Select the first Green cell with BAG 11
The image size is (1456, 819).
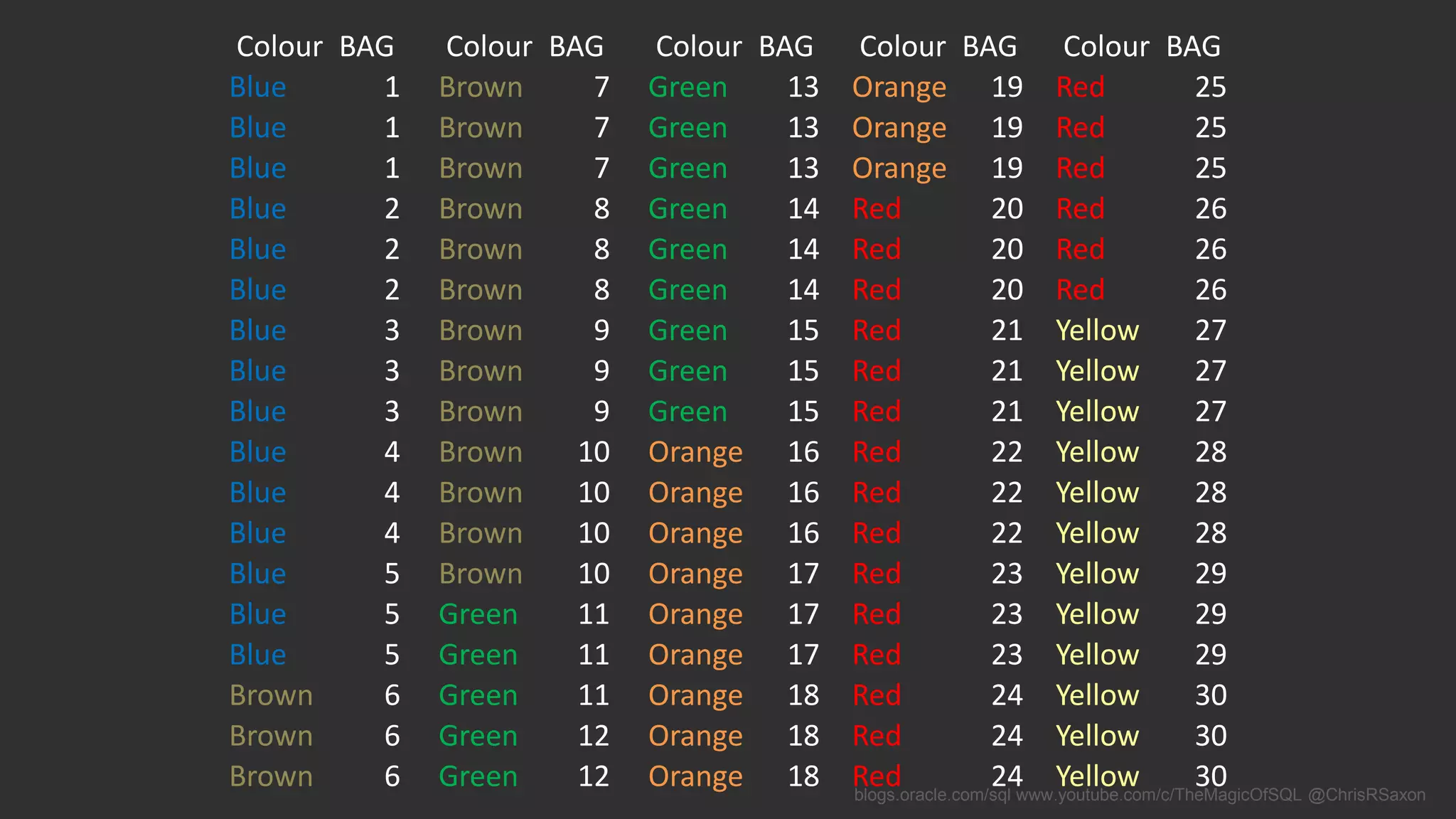pyautogui.click(x=478, y=614)
